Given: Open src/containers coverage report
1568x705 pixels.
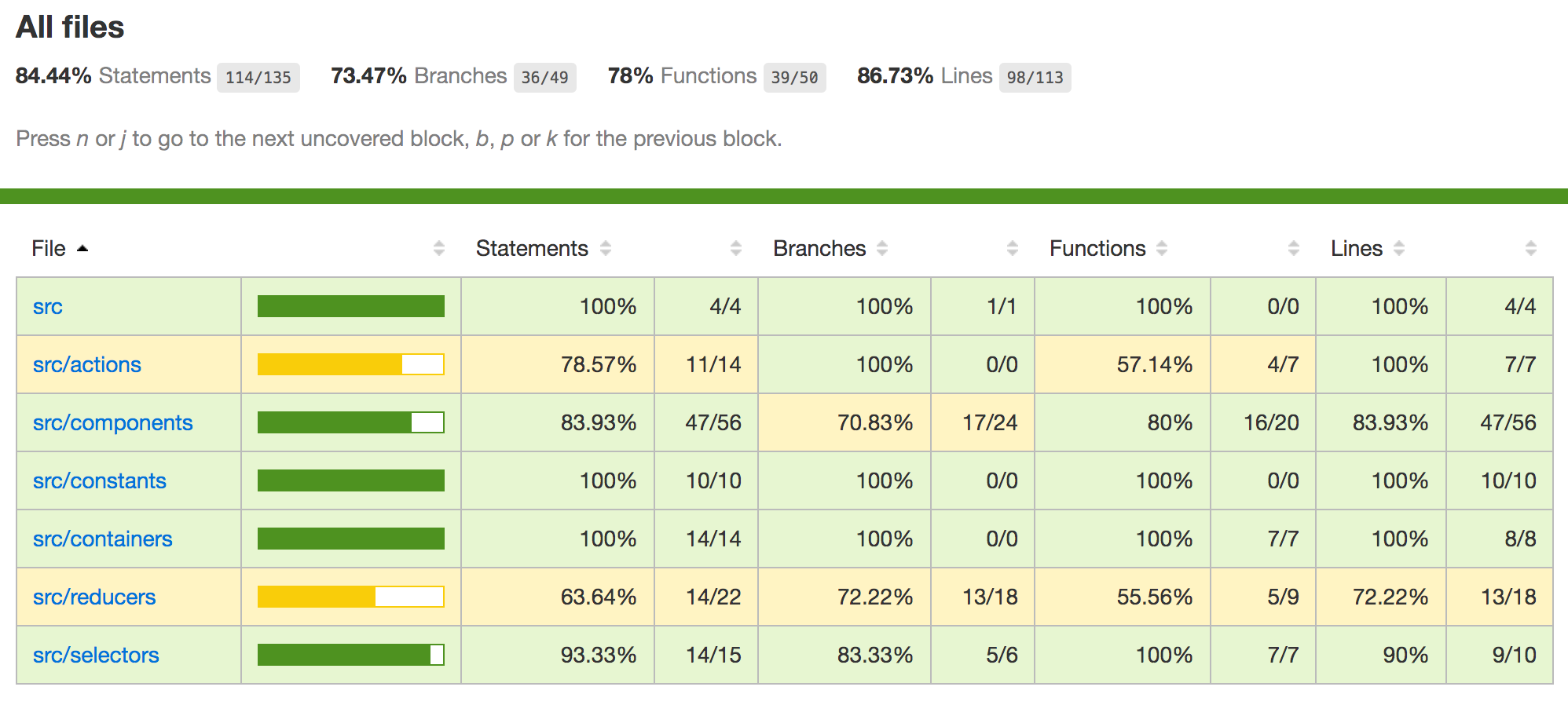Looking at the screenshot, I should tap(103, 539).
